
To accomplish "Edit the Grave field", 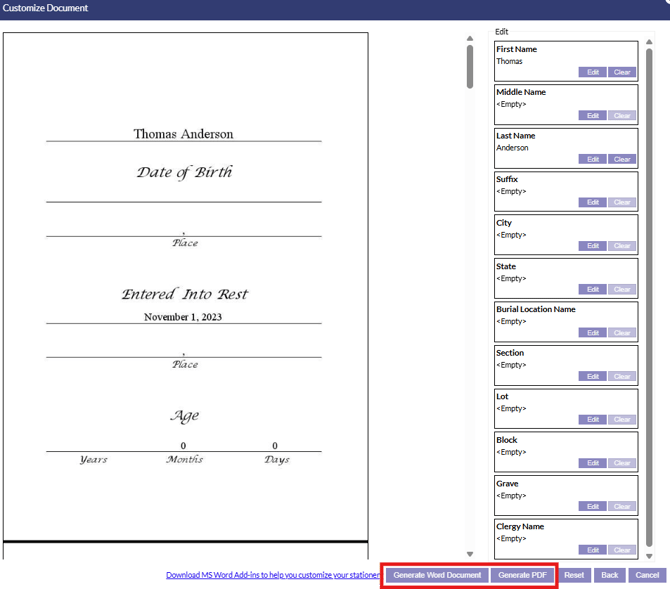I will point(592,507).
